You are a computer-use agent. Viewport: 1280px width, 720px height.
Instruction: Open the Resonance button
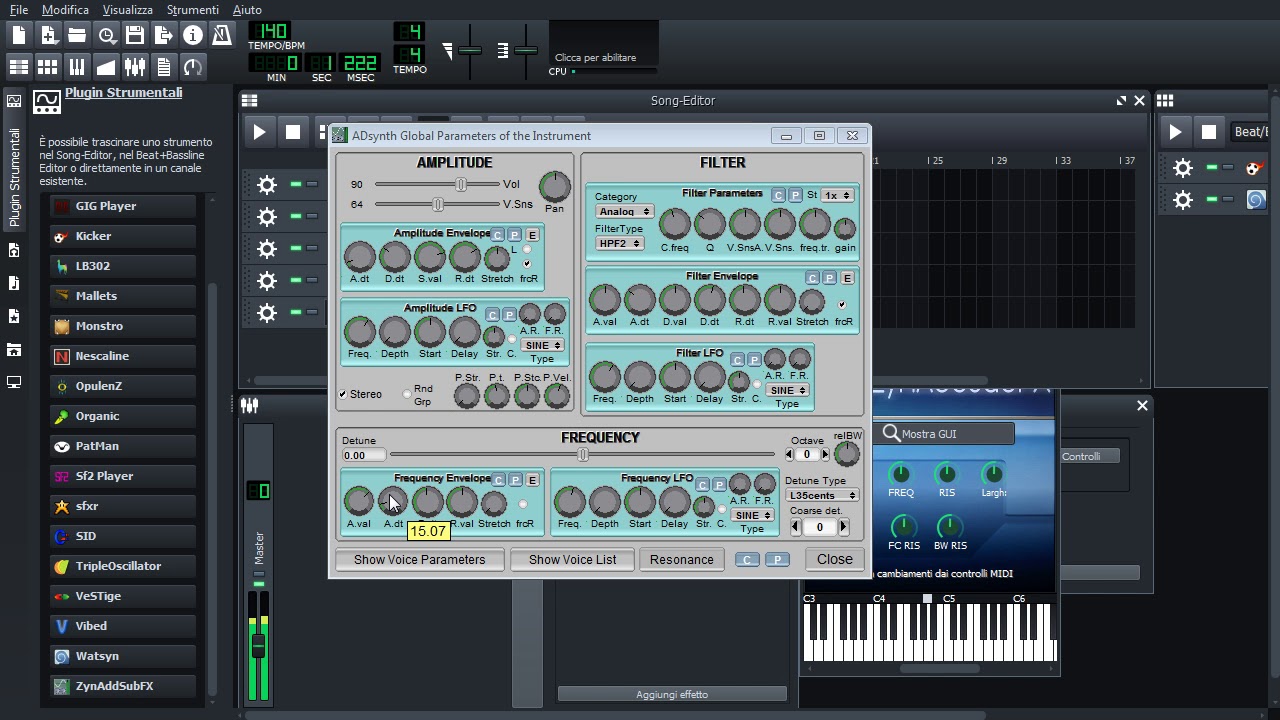coord(681,559)
